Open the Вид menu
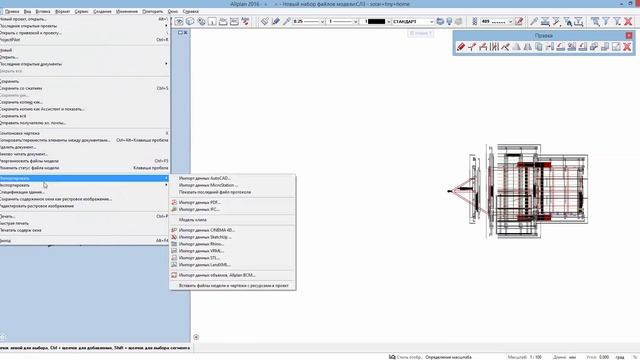Viewport: 640px width, 360px height. point(27,11)
